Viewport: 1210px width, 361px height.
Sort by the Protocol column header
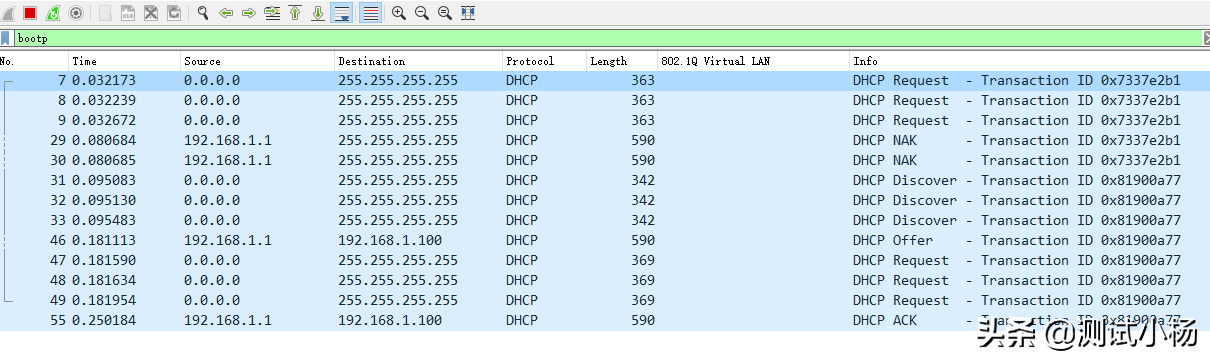545,61
